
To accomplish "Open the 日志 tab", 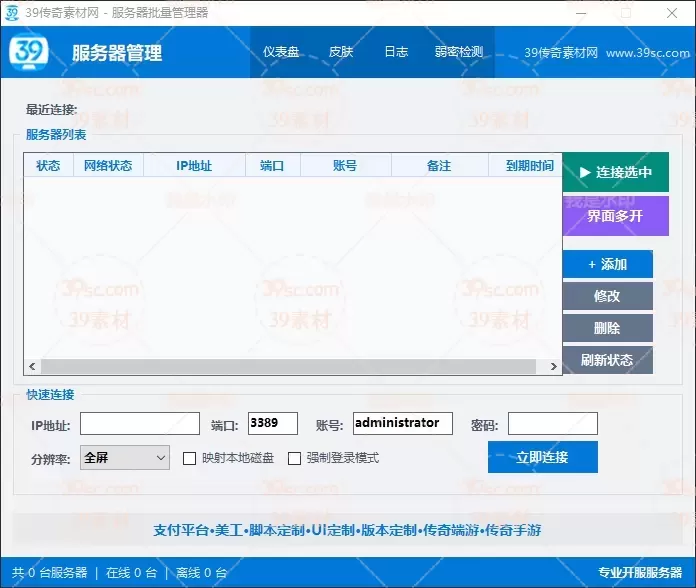I will (396, 52).
